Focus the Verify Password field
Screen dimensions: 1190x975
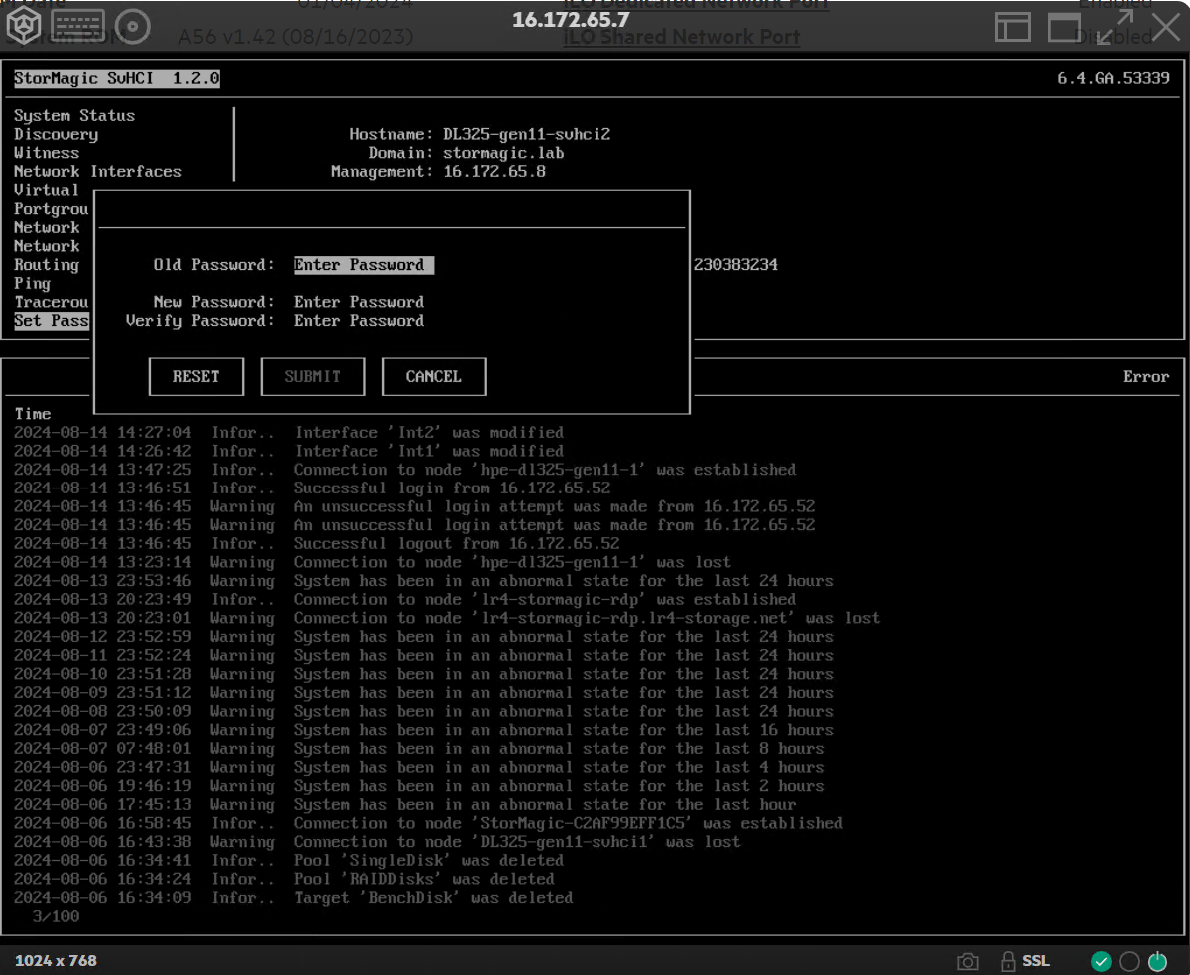point(359,321)
